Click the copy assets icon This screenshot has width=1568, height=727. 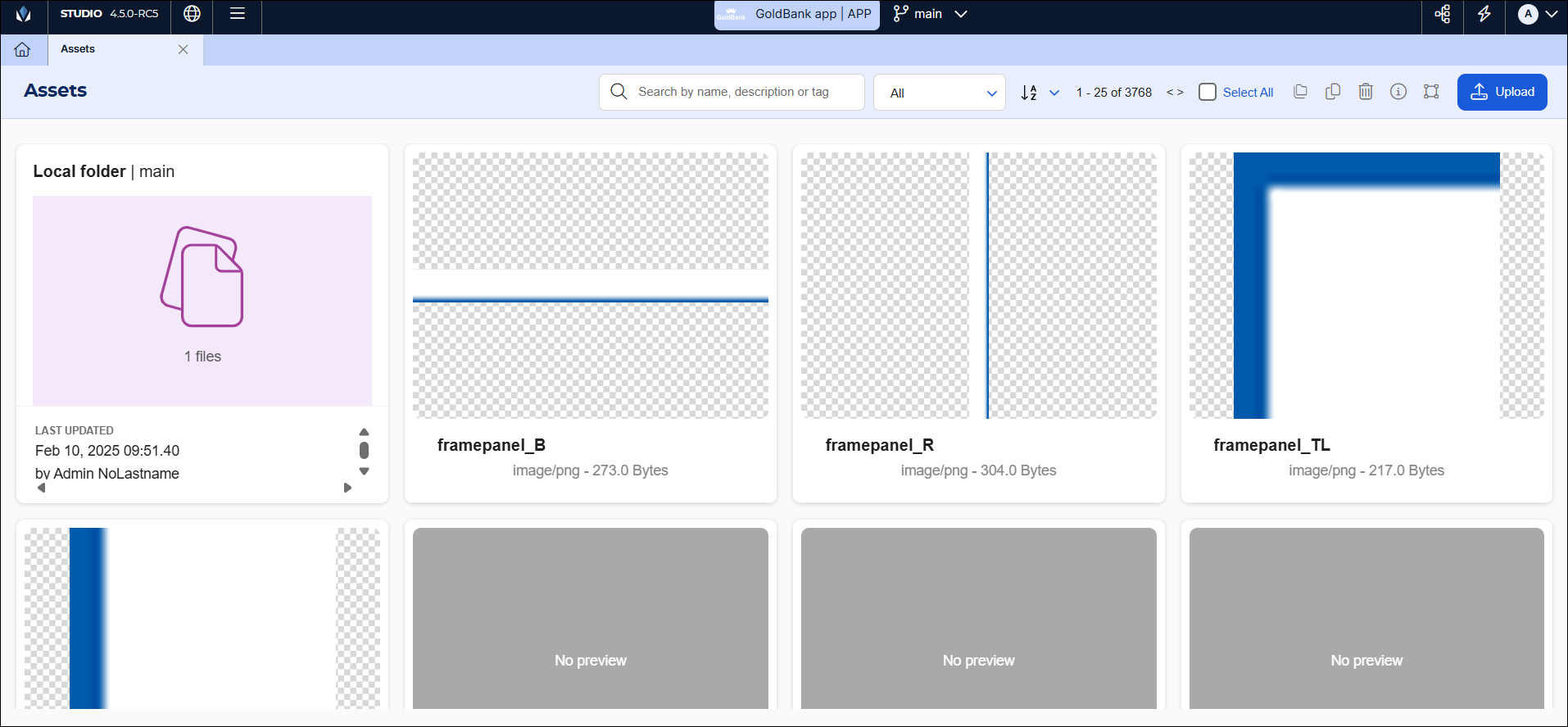(x=1333, y=92)
